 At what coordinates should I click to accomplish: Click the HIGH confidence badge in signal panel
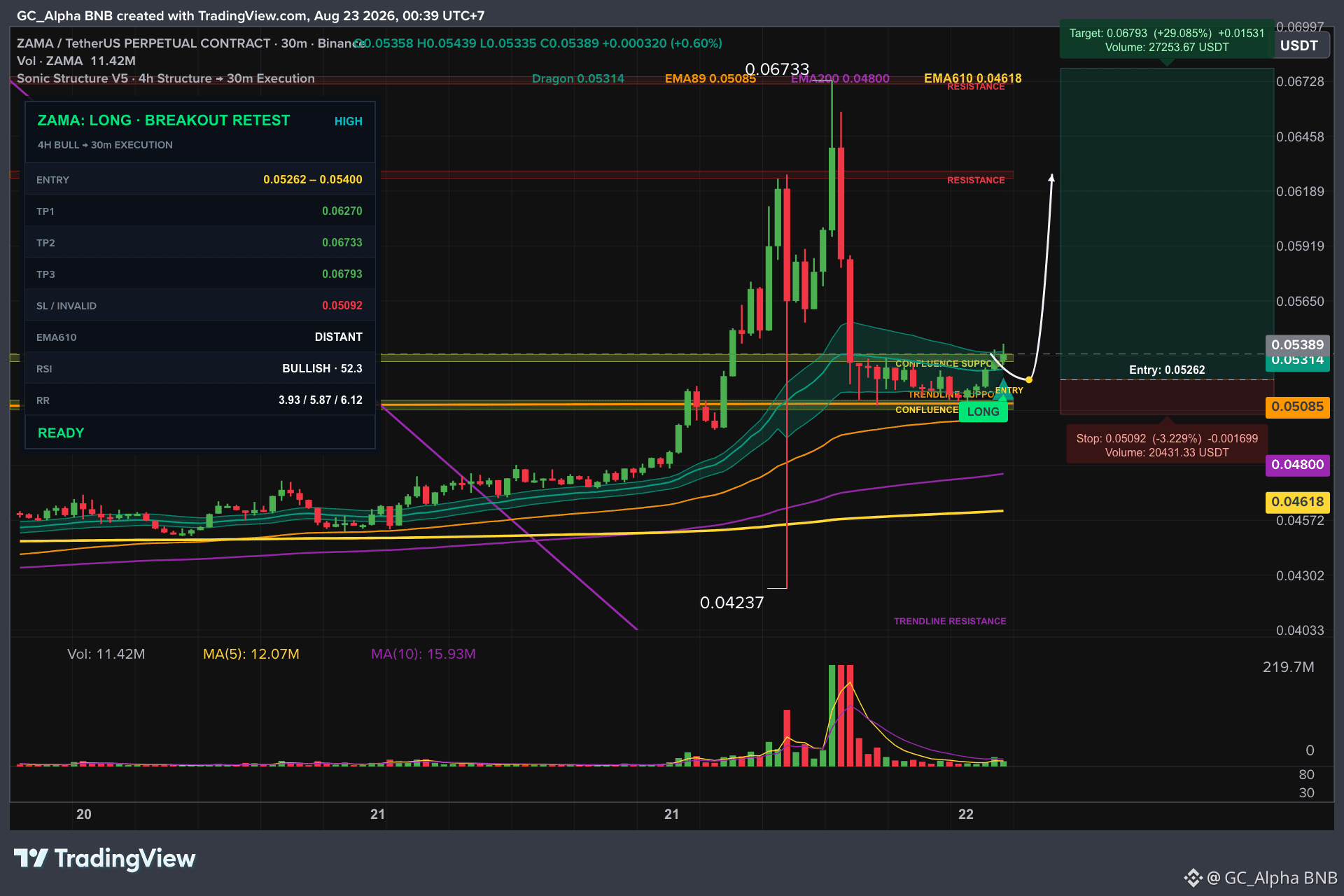[x=349, y=121]
